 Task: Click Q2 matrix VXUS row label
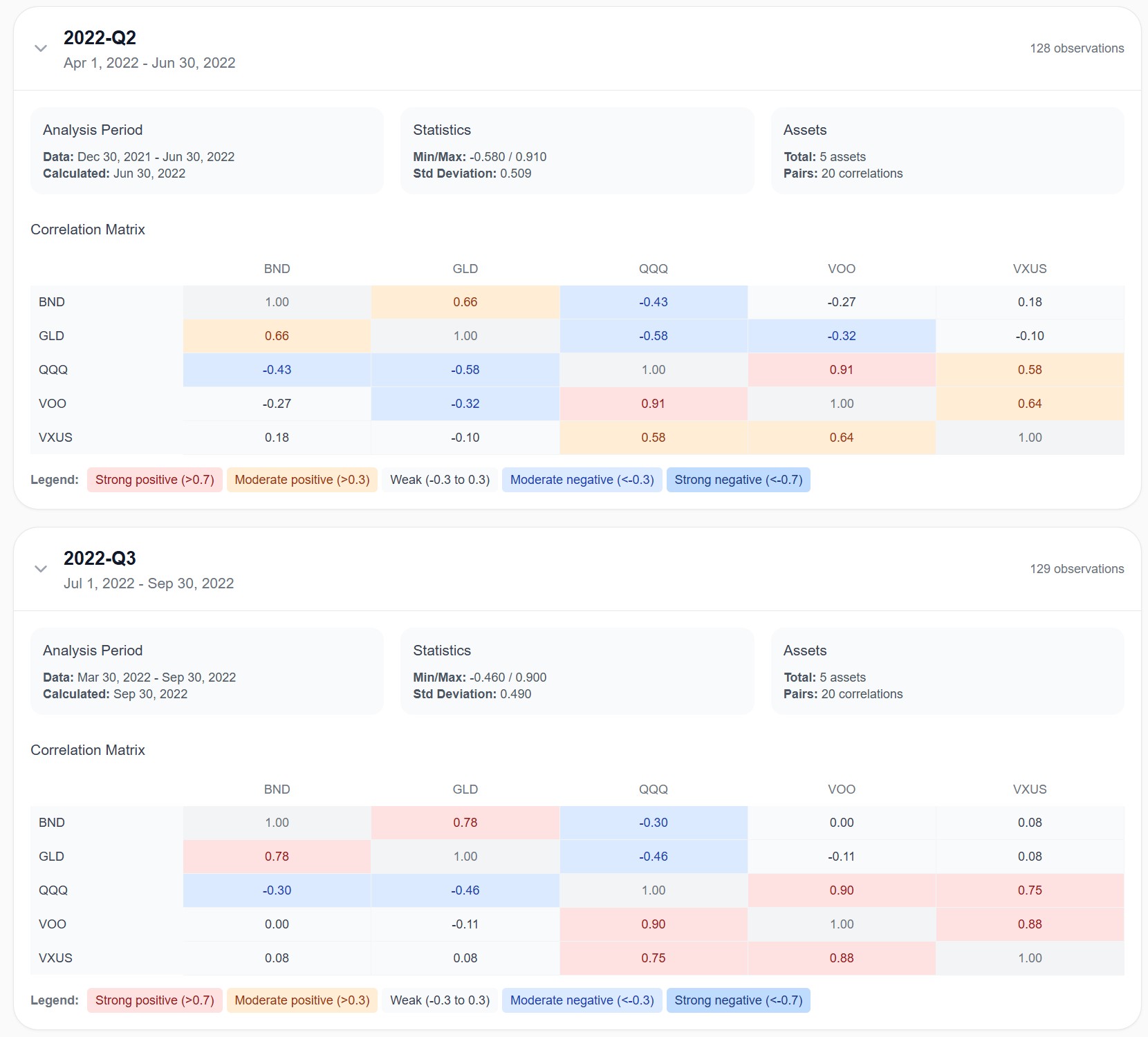coord(55,438)
